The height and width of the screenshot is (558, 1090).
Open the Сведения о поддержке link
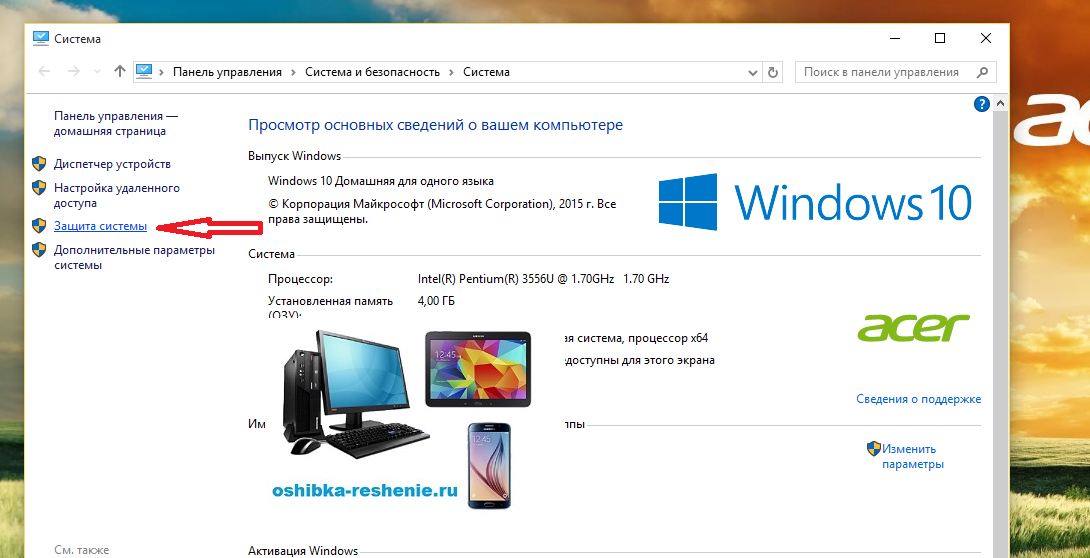[918, 399]
